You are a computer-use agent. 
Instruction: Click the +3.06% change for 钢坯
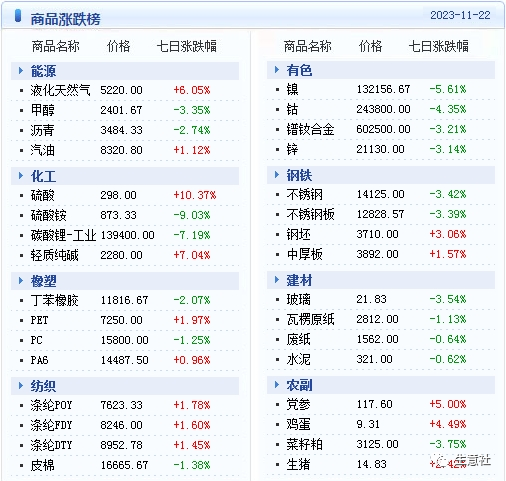click(448, 234)
